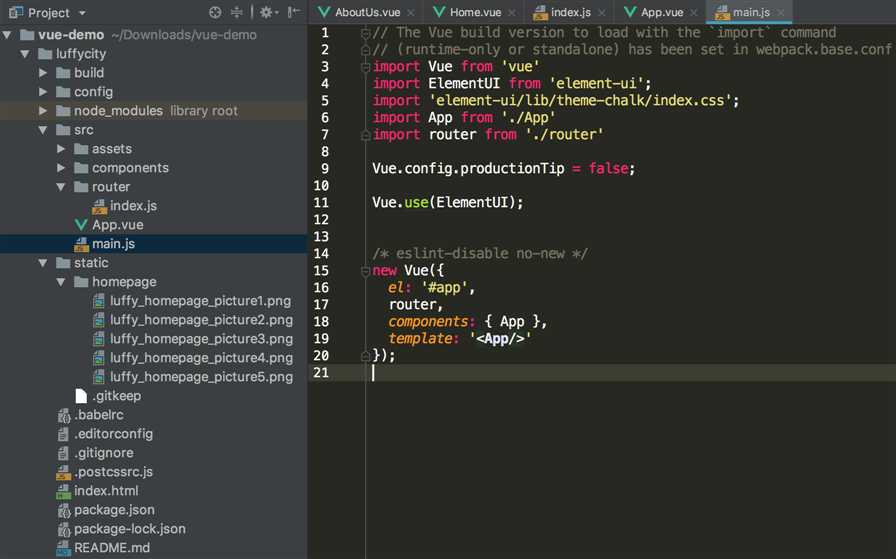Click the luffy_homepage_picture3.png image icon
The width and height of the screenshot is (896, 559).
(x=99, y=339)
